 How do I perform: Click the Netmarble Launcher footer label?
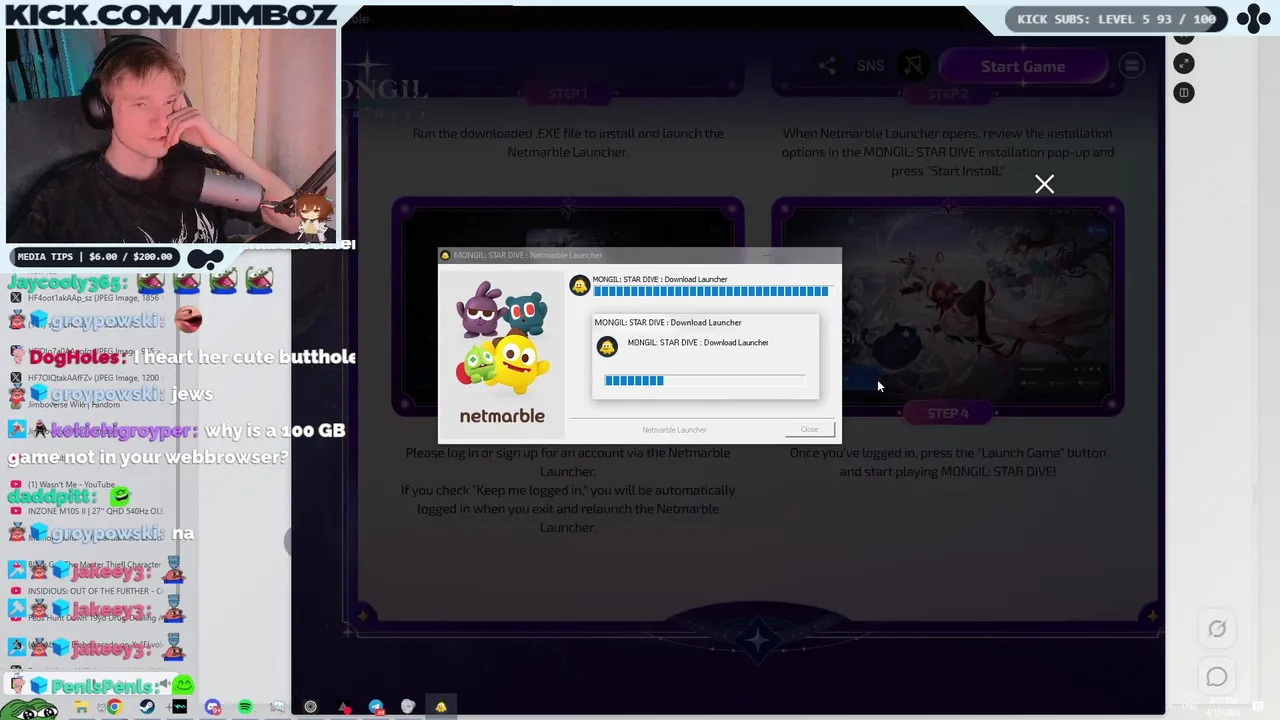(x=674, y=430)
